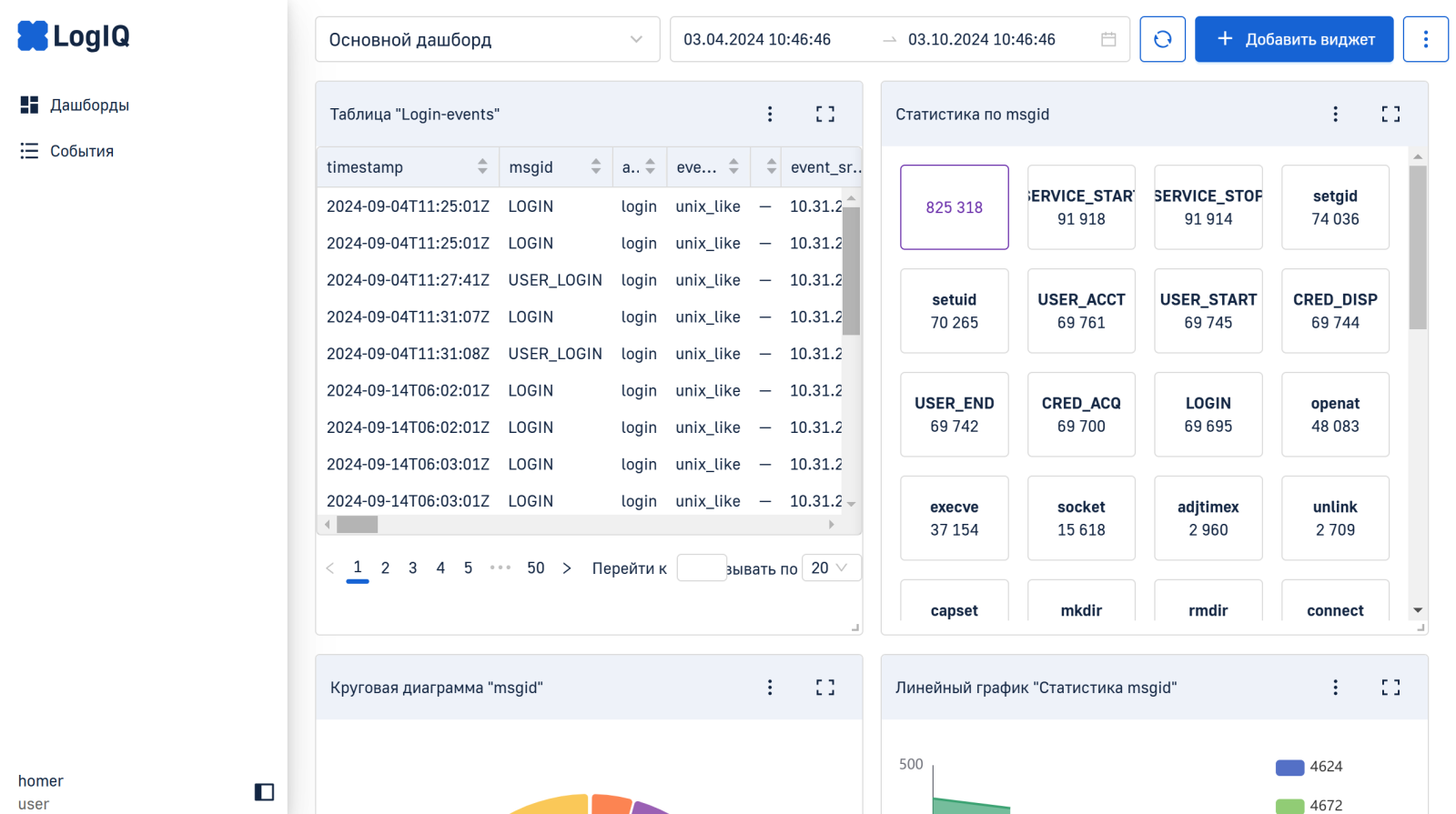Expand Статистика по msgid widget fullscreen
This screenshot has height=814, width=1456.
point(1390,114)
